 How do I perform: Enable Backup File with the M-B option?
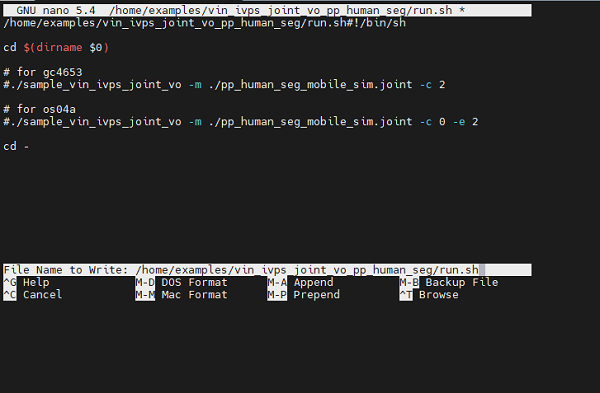(x=409, y=282)
